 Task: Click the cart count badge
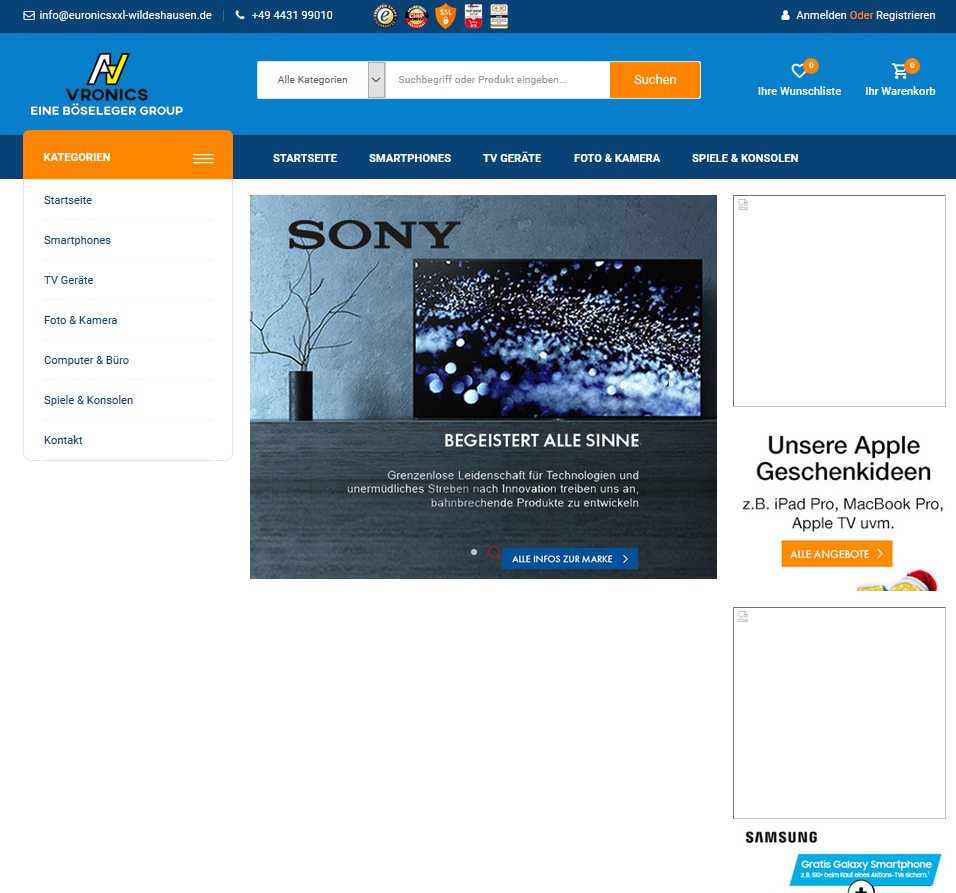click(911, 65)
